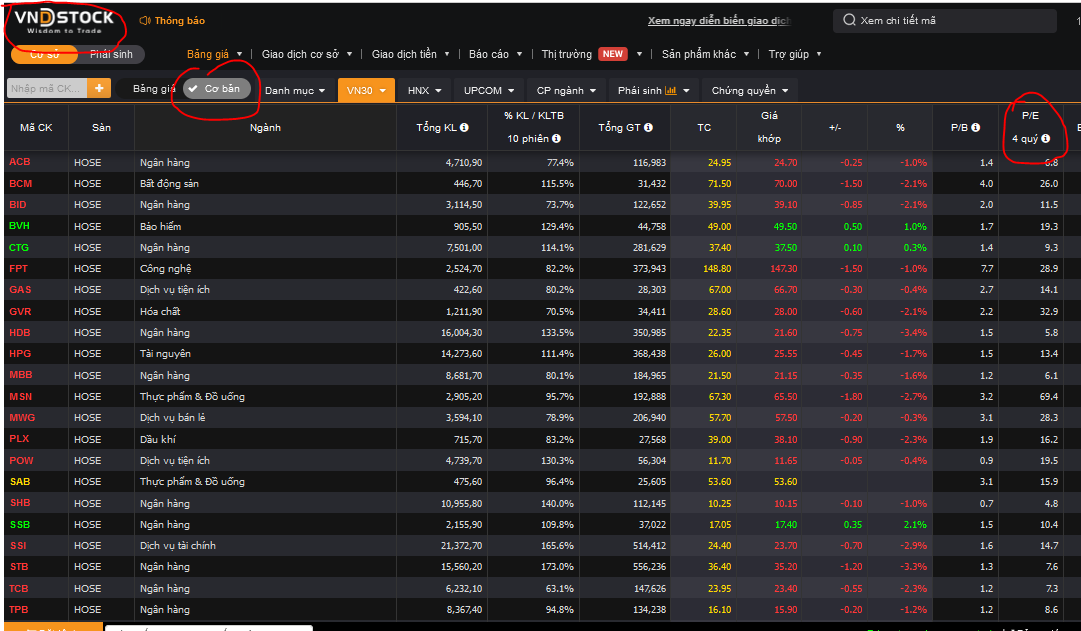The height and width of the screenshot is (631, 1081).
Task: Click the VNDSTOCK logo
Action: 64,21
